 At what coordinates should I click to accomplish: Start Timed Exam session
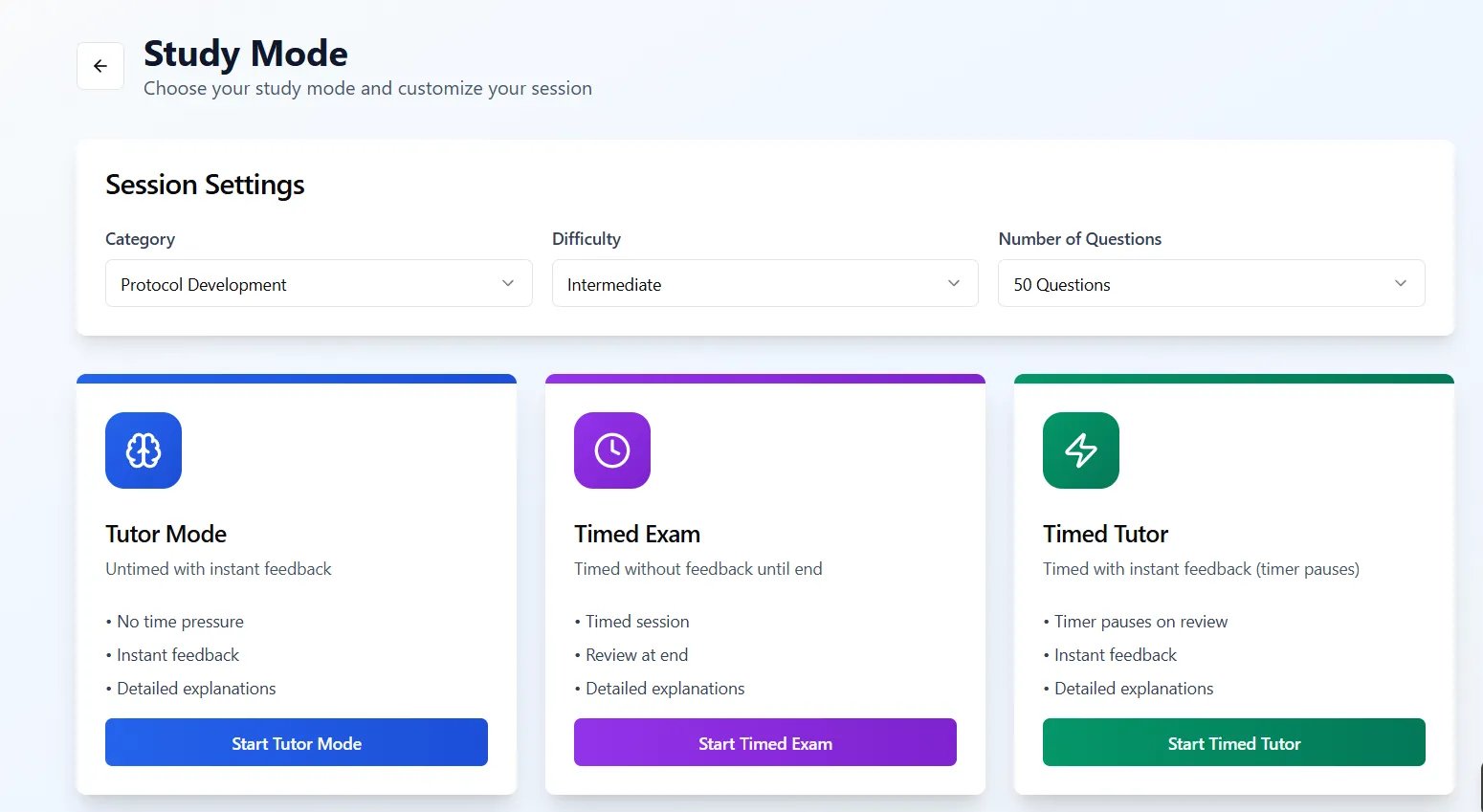click(x=764, y=742)
